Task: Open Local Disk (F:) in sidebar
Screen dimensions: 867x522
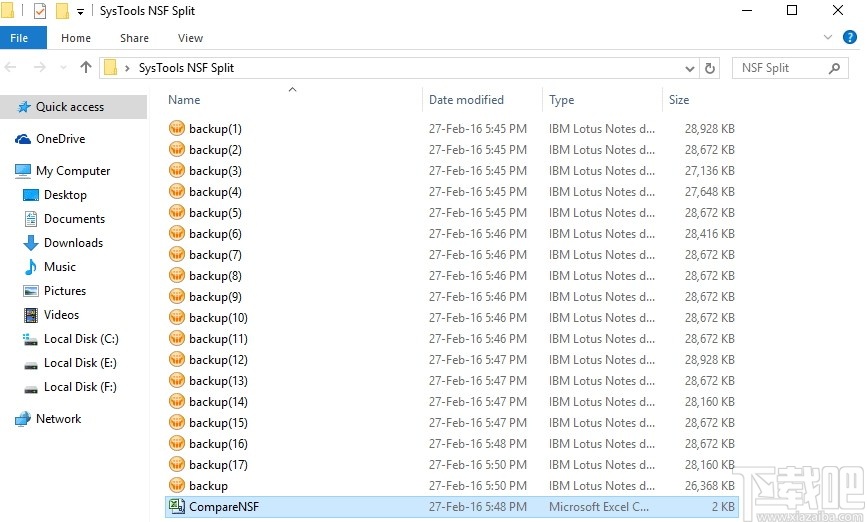Action: [x=80, y=387]
